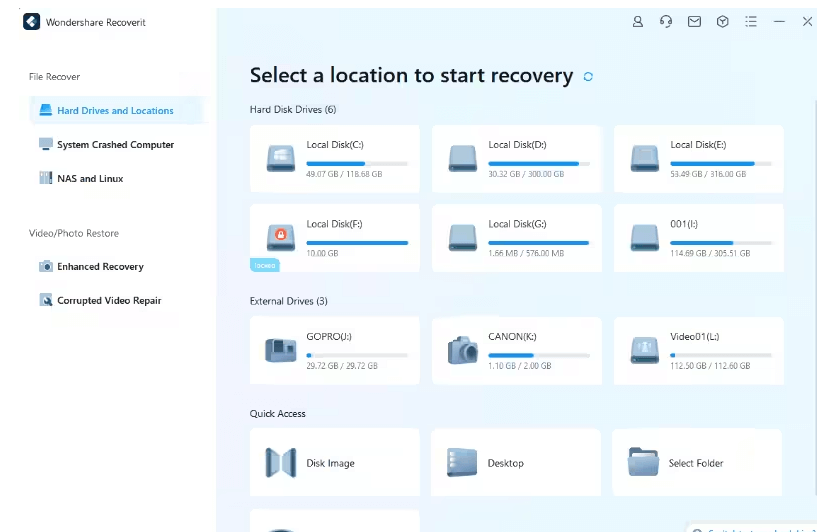Click the 53.49 GB / 316.00 GB text

708,174
